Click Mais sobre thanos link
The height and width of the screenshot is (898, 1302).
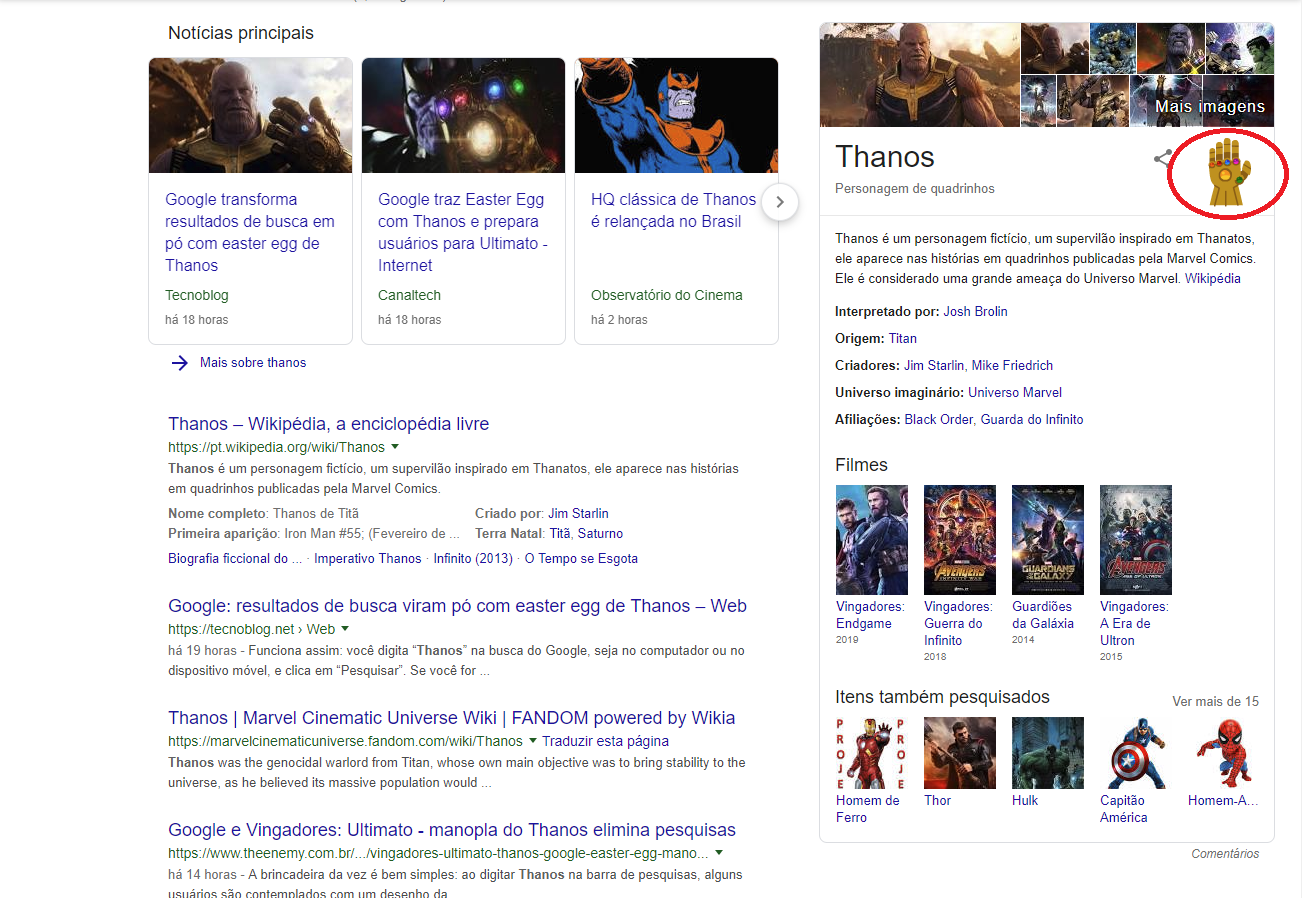253,363
